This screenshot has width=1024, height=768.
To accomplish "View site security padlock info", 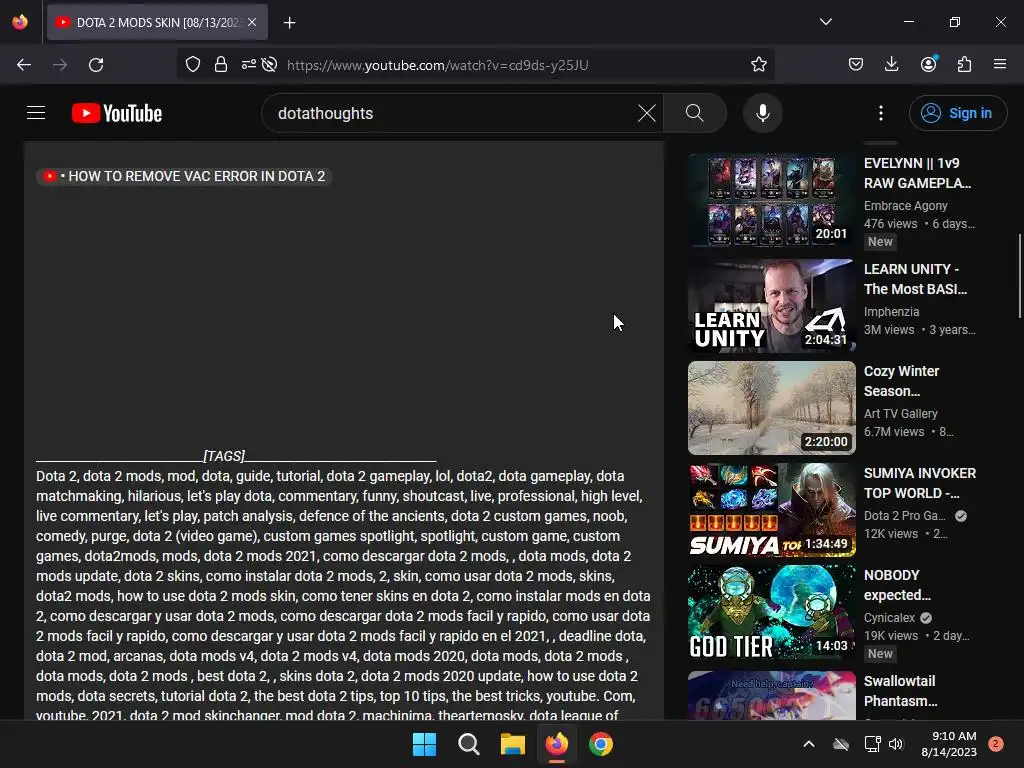I will [221, 65].
